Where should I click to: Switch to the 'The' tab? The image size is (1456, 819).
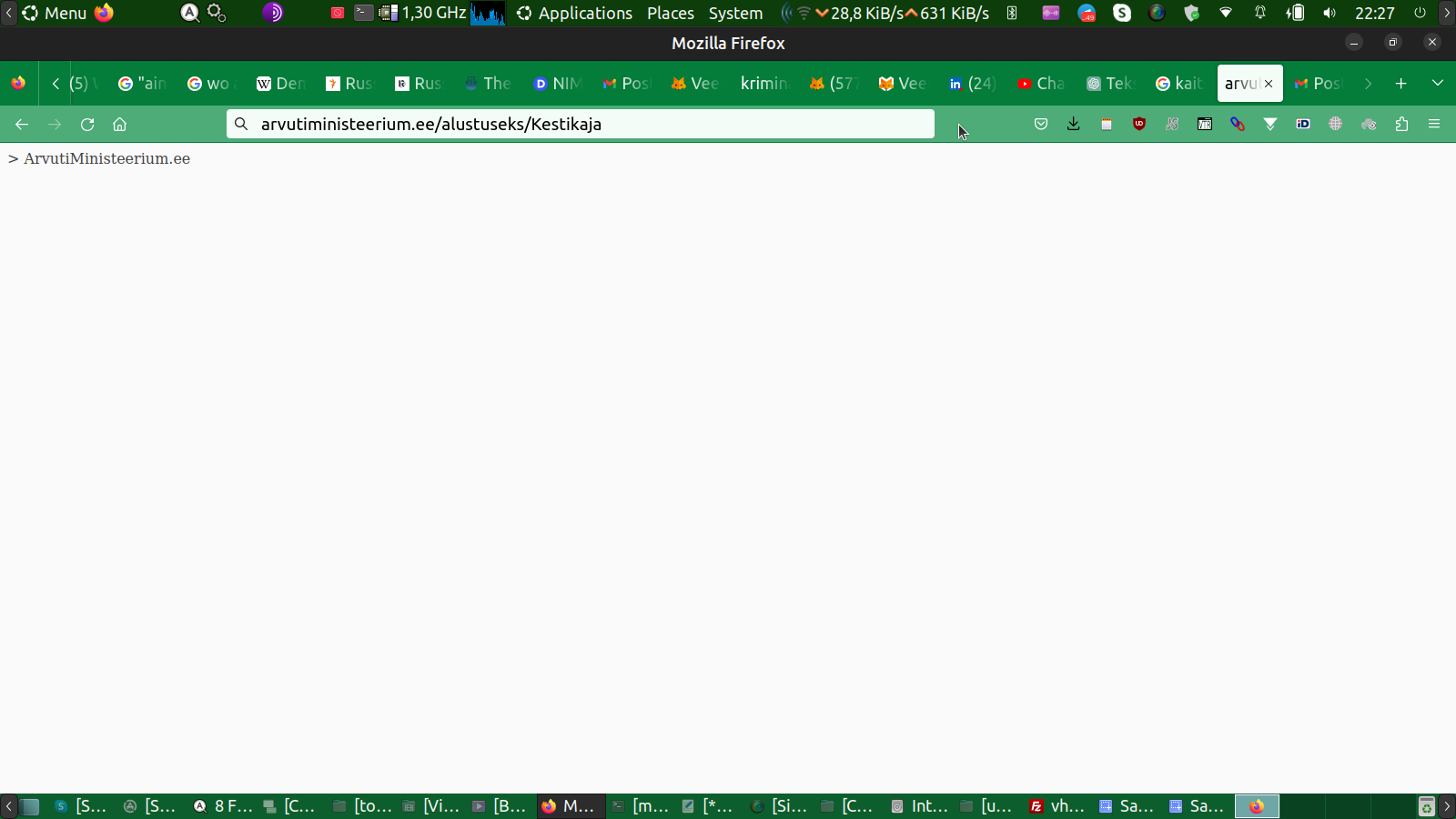(x=488, y=84)
